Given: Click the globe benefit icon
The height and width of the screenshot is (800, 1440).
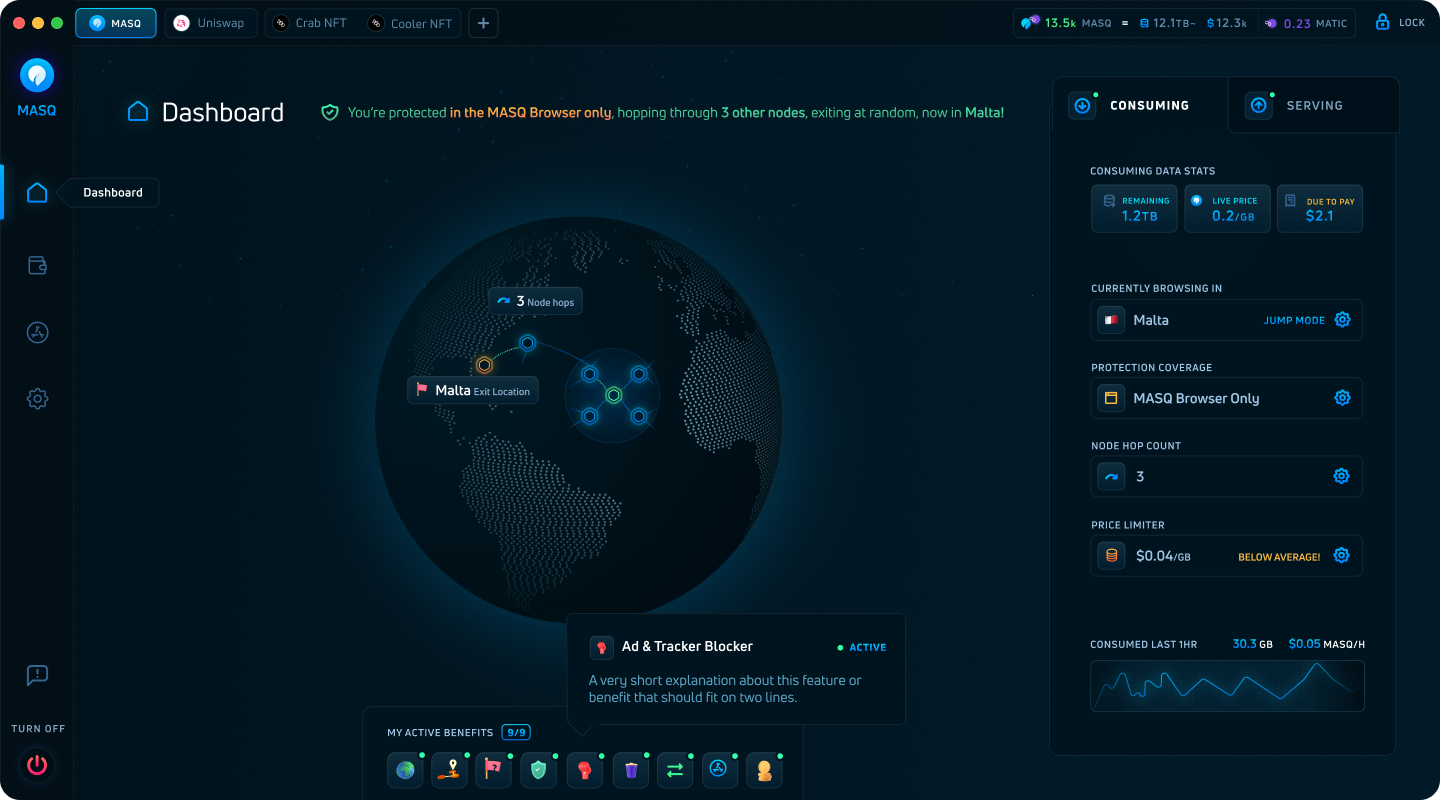Looking at the screenshot, I should [405, 770].
